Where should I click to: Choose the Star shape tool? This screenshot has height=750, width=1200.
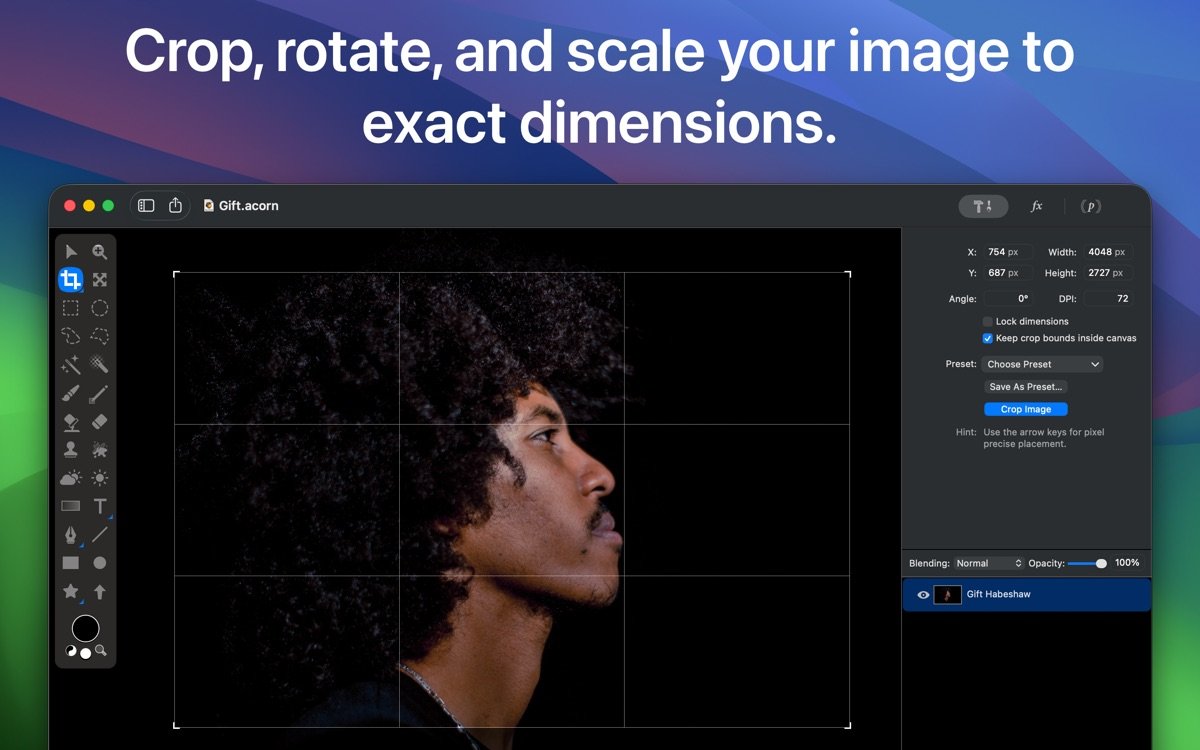coord(71,591)
